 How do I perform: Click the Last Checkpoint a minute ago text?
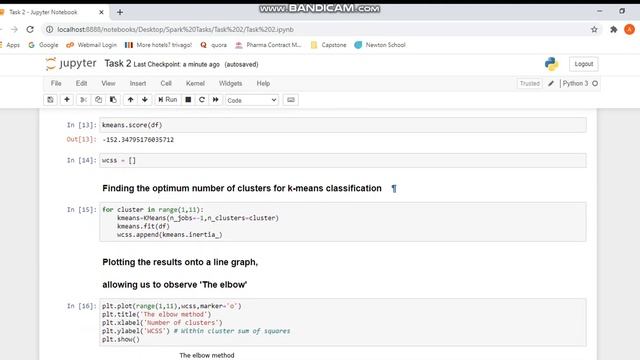176,64
